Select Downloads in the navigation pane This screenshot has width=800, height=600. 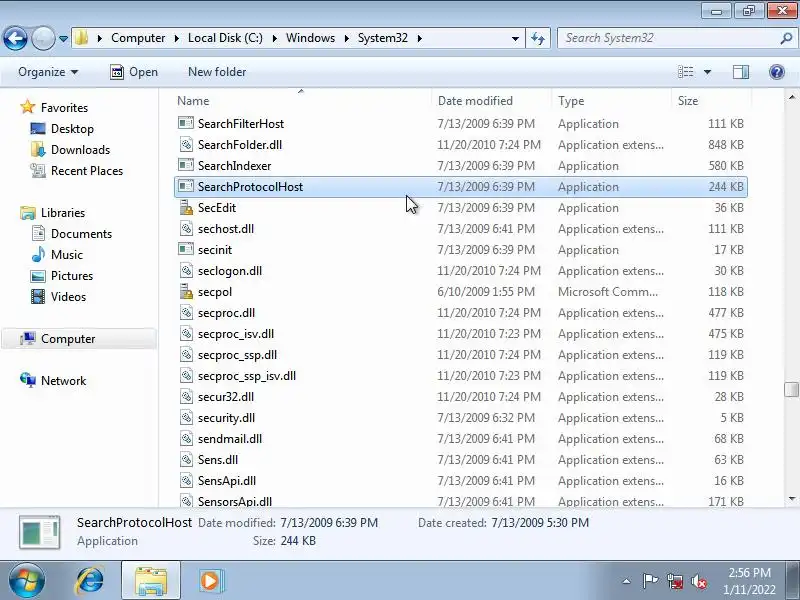click(80, 149)
